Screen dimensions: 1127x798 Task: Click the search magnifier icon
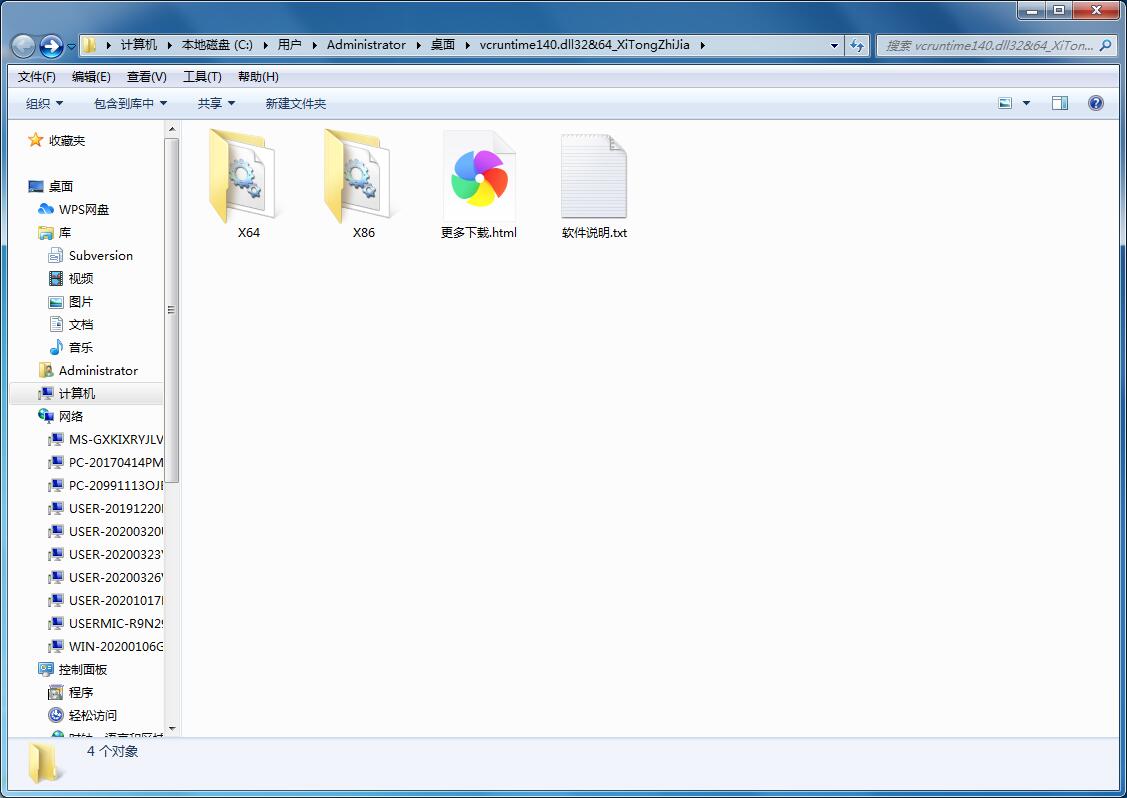pos(1105,45)
